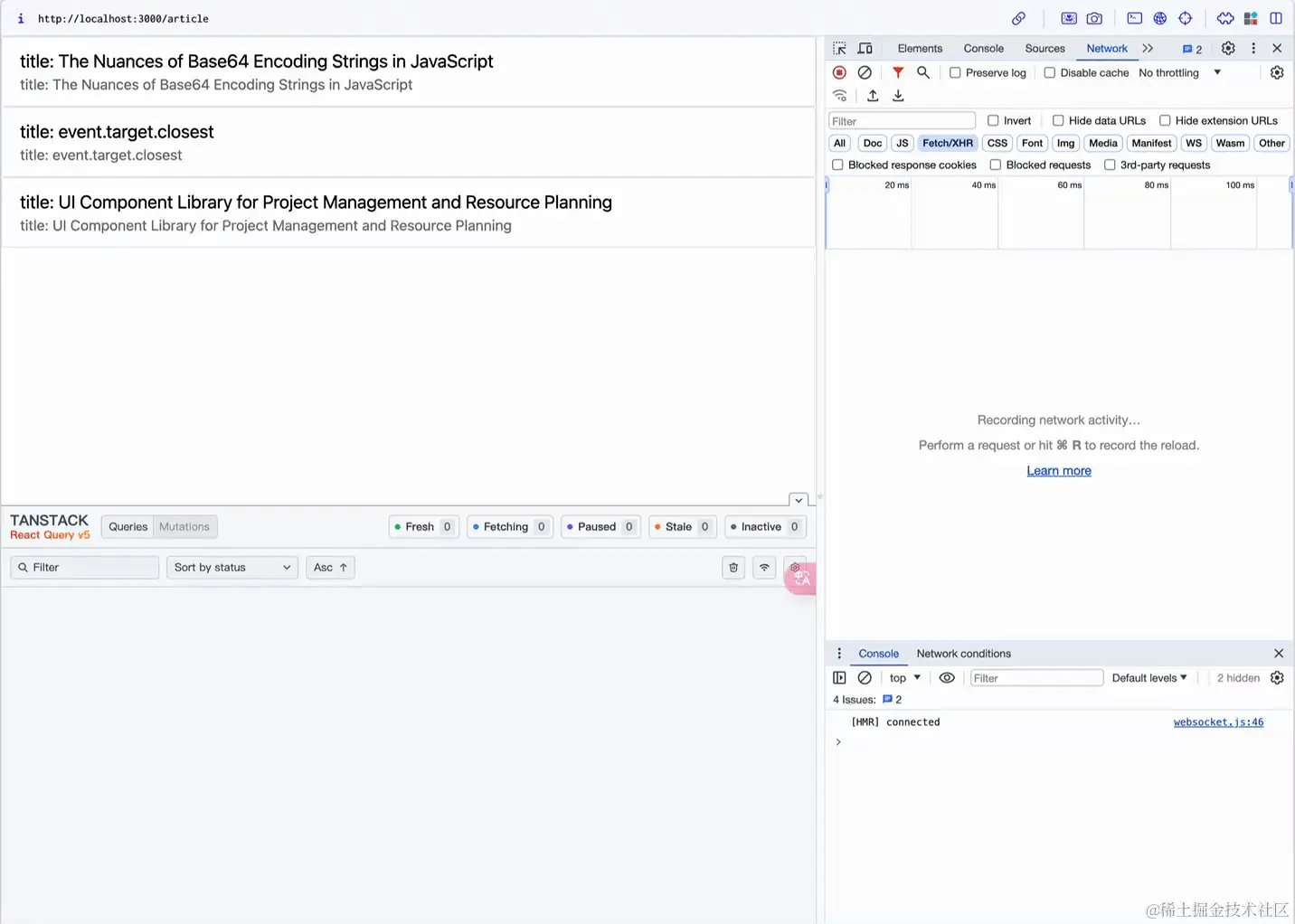Screen dimensions: 1295x924
Task: Select Queries tab in React Query
Action: coord(128,527)
